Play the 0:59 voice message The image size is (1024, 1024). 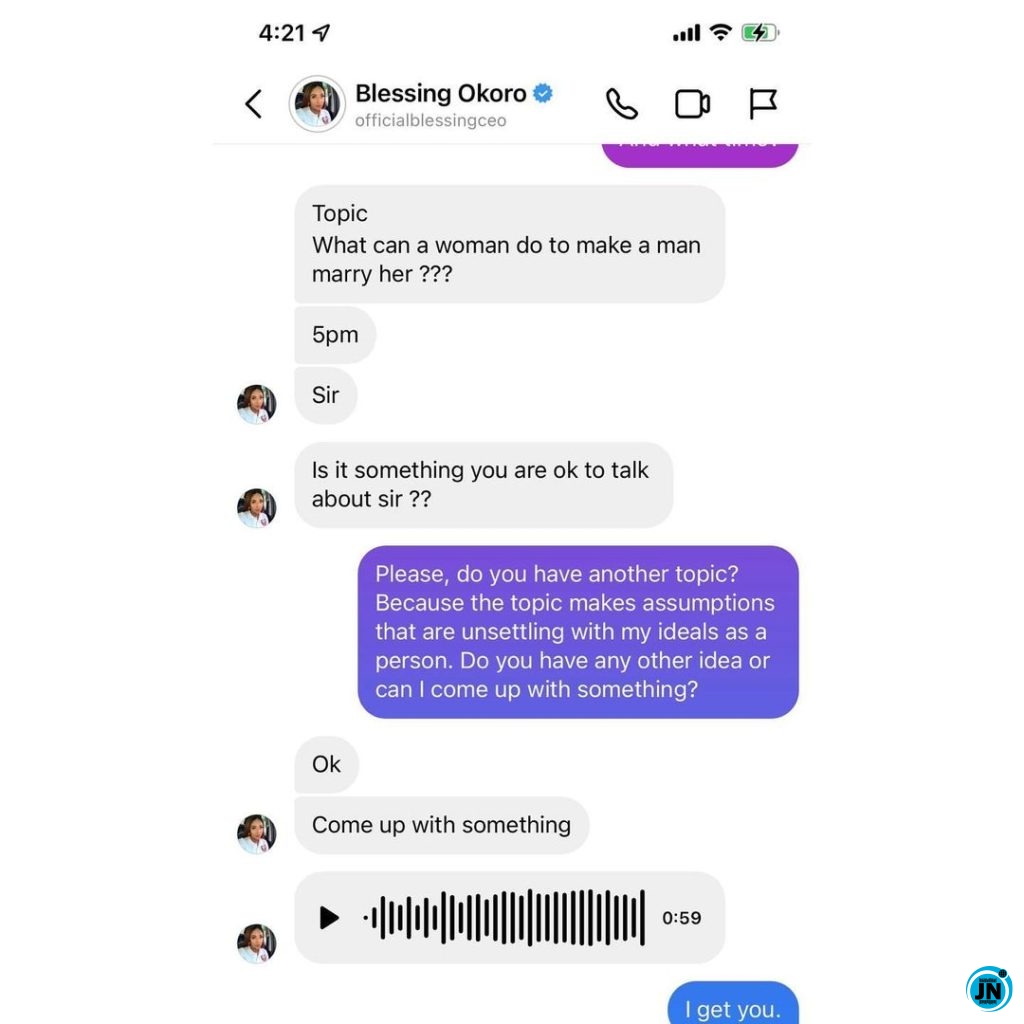coord(329,918)
